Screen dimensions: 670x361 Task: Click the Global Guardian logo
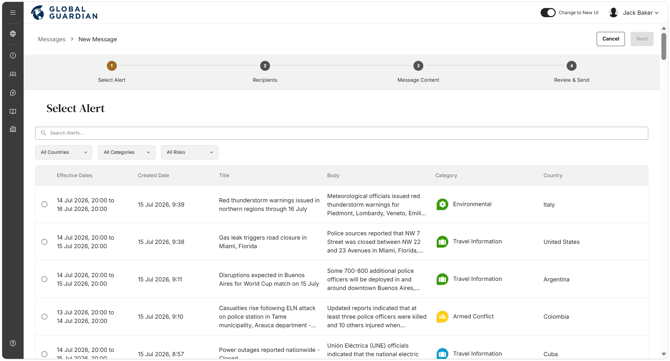point(65,13)
